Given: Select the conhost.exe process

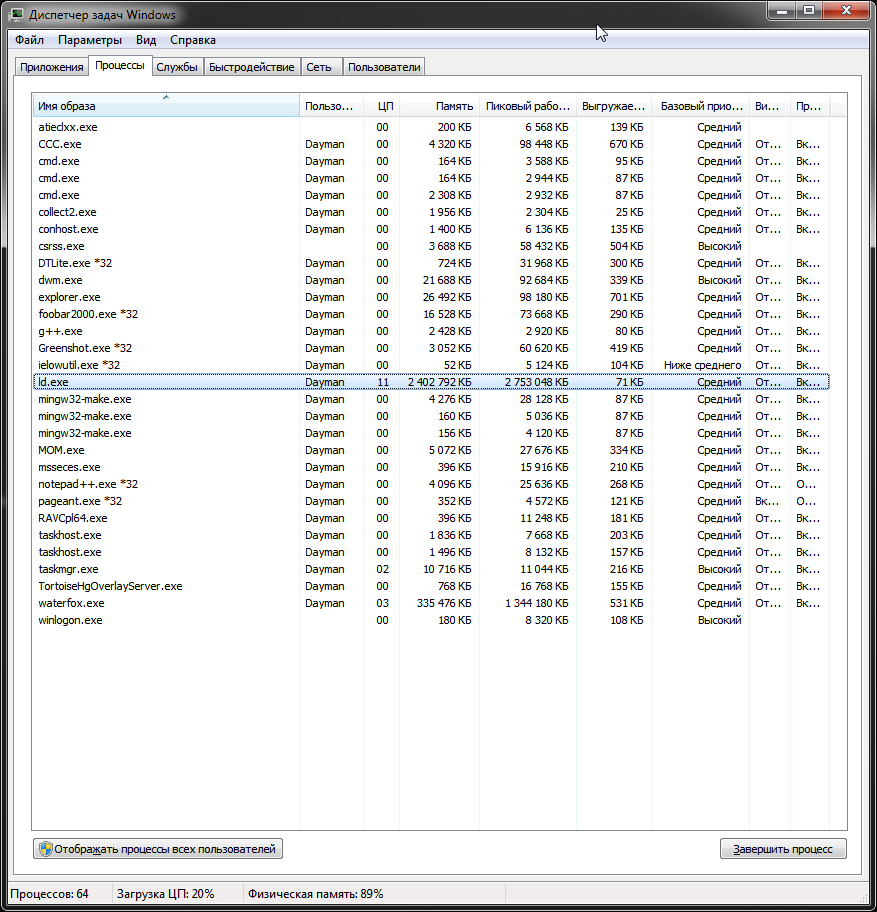Looking at the screenshot, I should 431,229.
